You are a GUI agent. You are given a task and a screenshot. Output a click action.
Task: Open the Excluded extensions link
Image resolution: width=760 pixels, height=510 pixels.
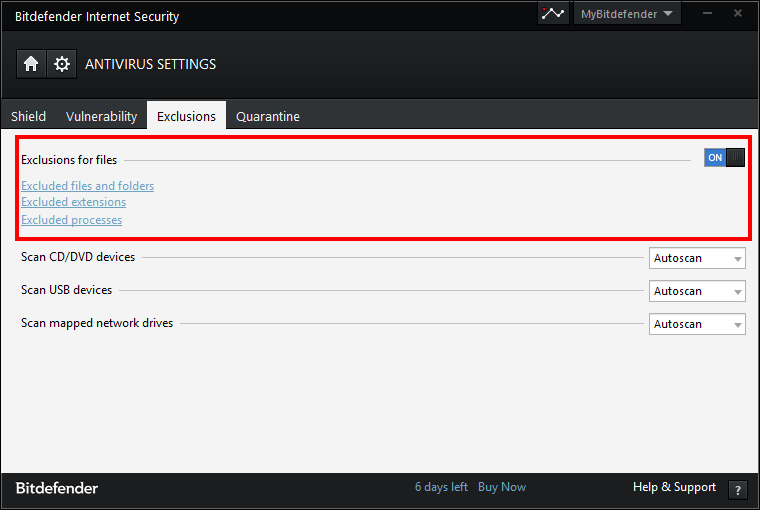tap(73, 202)
